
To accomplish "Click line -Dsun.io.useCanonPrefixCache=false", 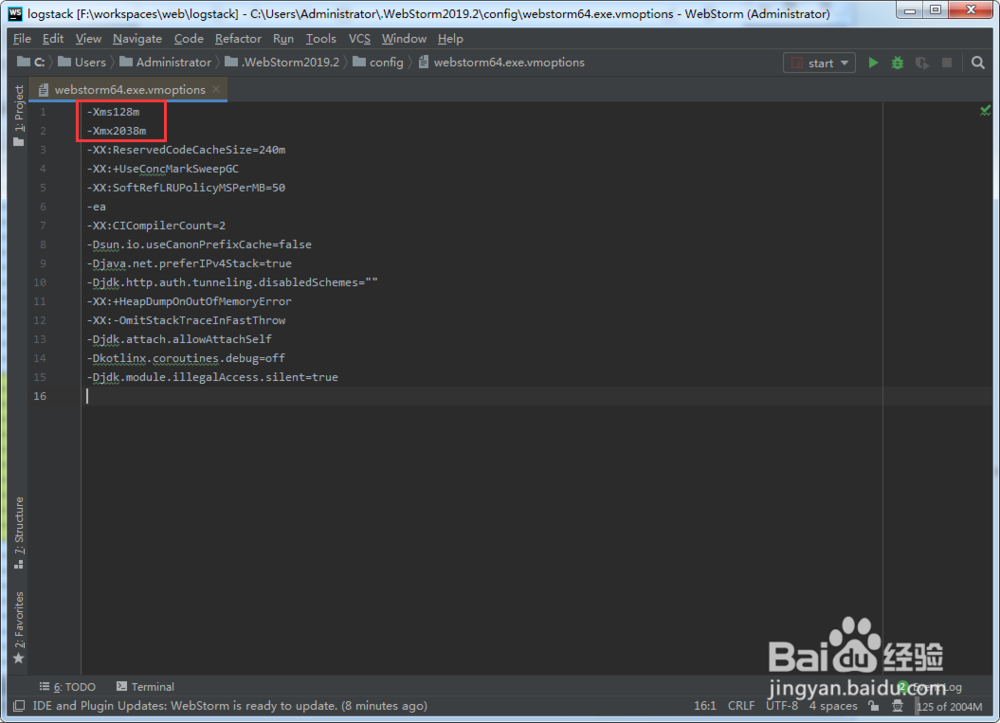I will pyautogui.click(x=199, y=244).
